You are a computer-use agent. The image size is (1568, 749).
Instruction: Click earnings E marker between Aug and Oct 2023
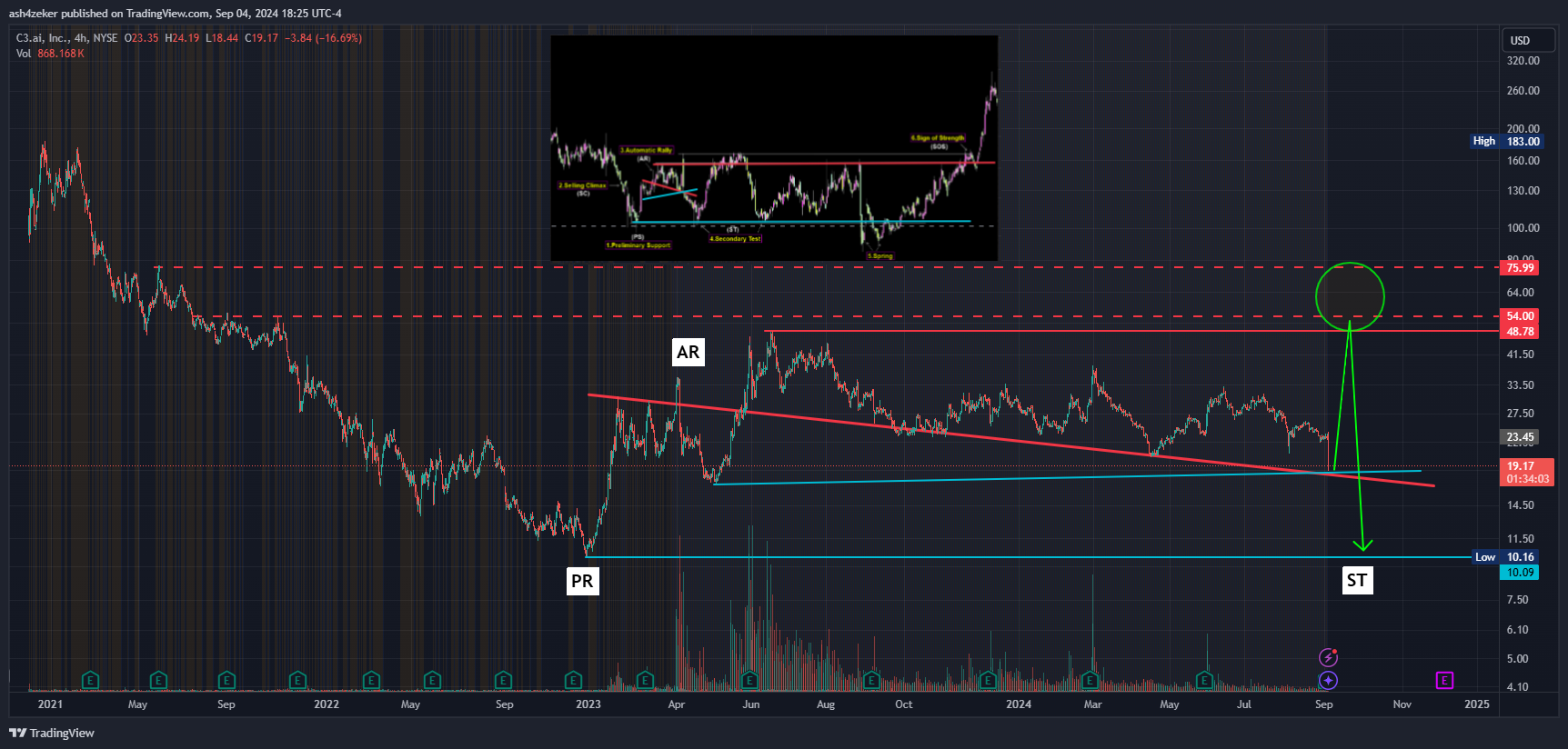pos(871,680)
